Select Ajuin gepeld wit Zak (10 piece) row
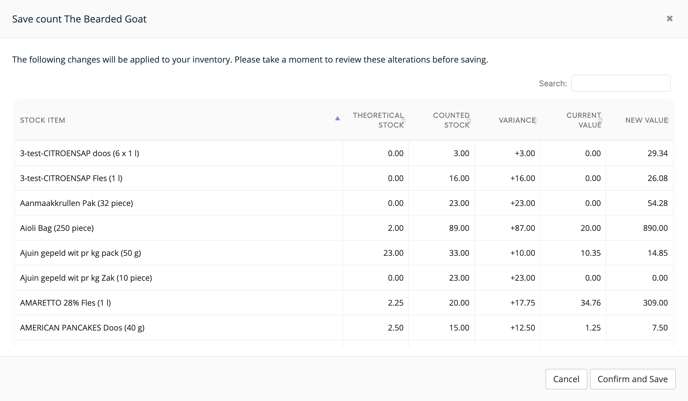688x401 pixels. (344, 278)
